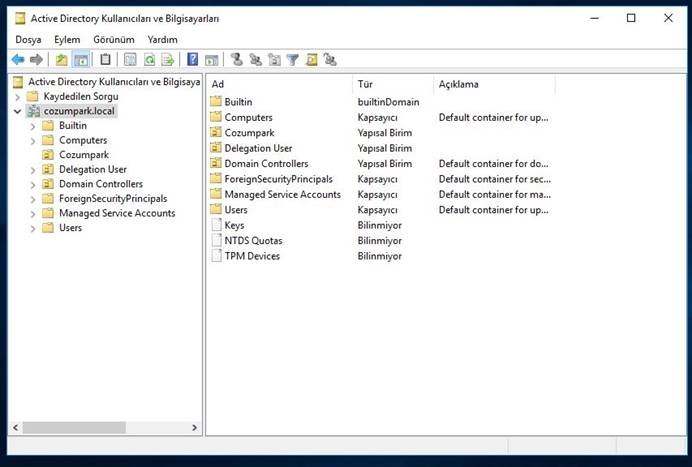Screen dimensions: 692x467
Task: Create a new group with two-people icon
Action: tap(256, 59)
